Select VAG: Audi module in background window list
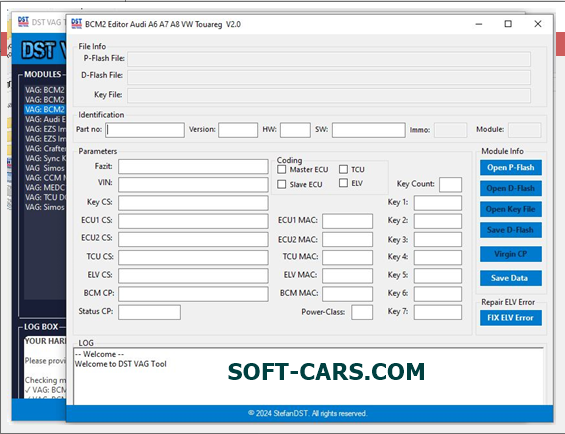565x434 pixels. [x=45, y=119]
